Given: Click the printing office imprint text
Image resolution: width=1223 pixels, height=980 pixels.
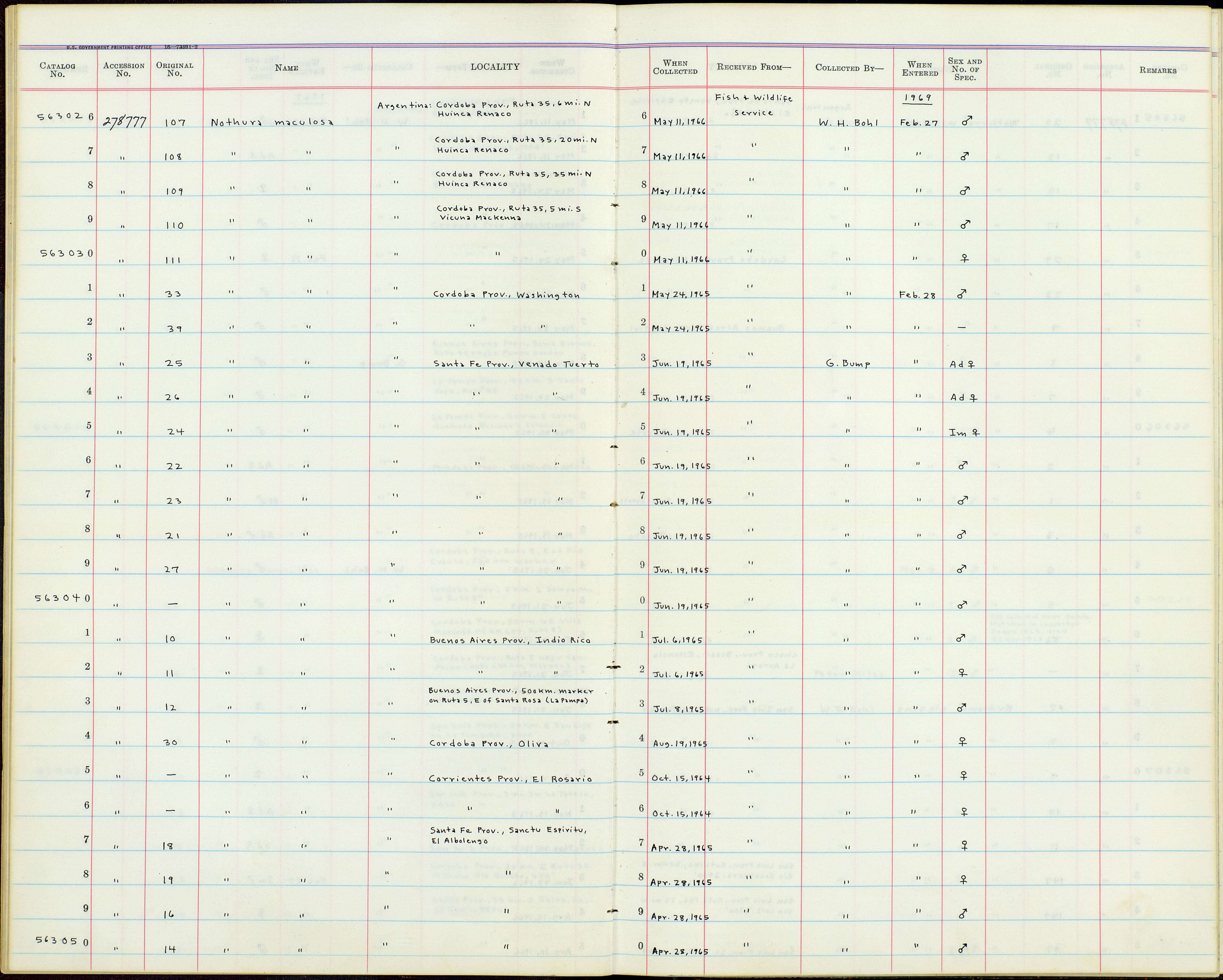Looking at the screenshot, I should click(132, 48).
